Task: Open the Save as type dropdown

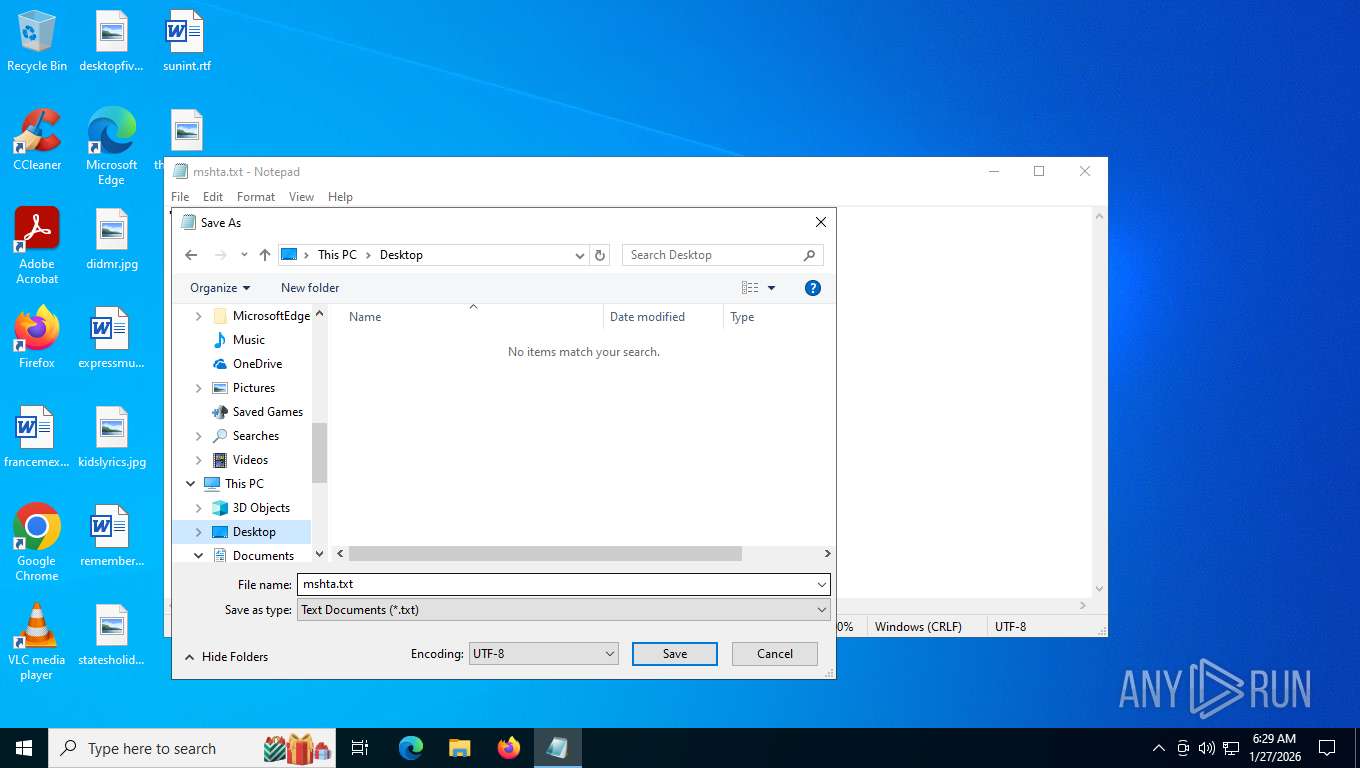Action: click(x=564, y=610)
